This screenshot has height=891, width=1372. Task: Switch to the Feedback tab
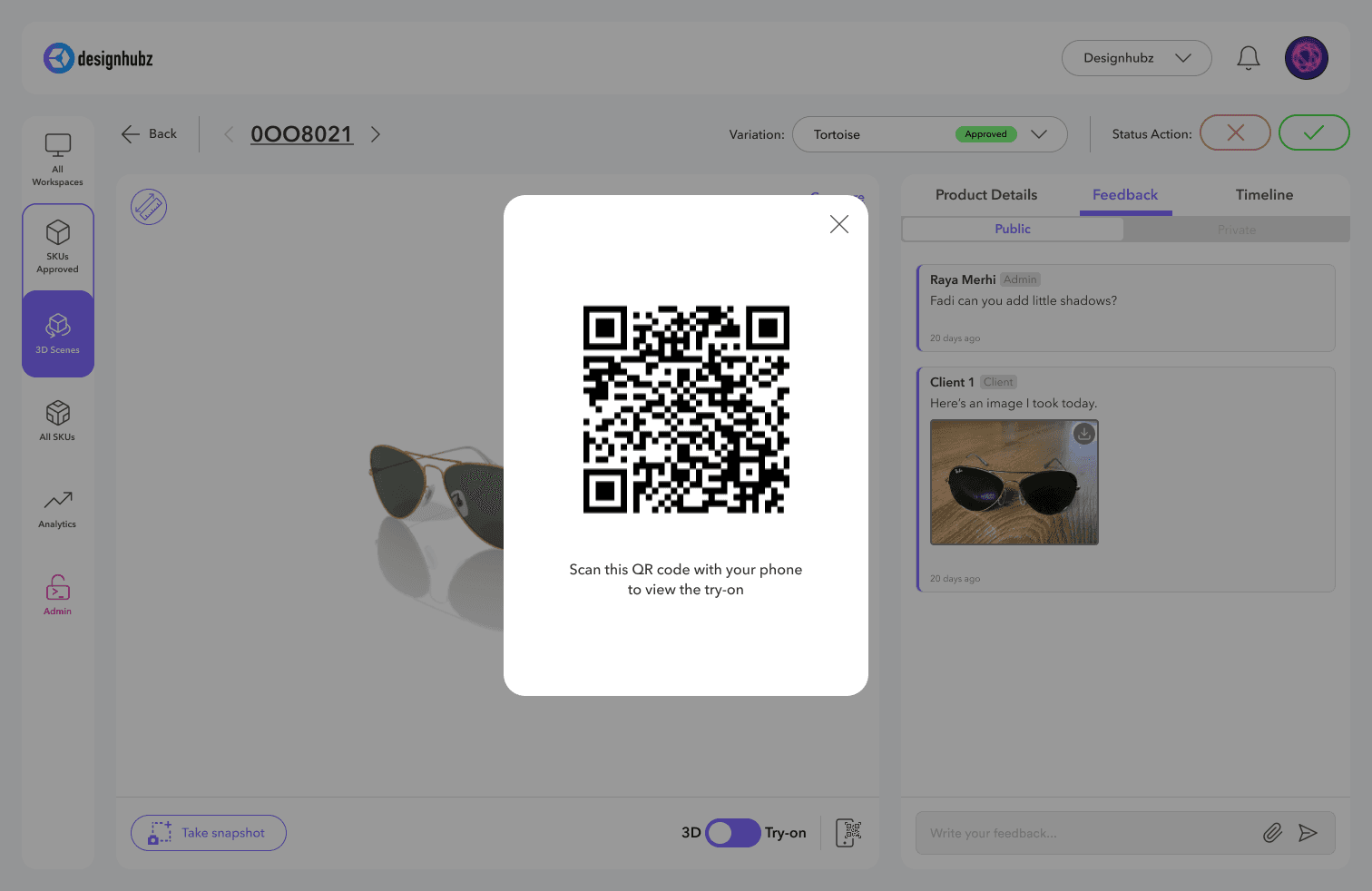pyautogui.click(x=1125, y=195)
